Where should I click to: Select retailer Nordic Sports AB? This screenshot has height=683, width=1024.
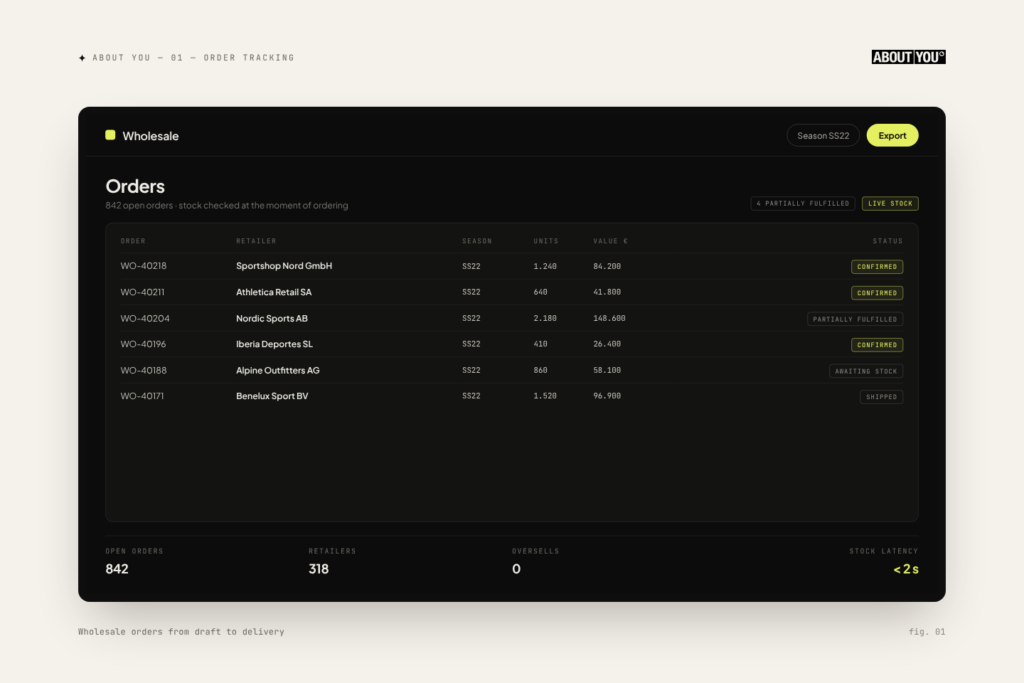point(272,318)
